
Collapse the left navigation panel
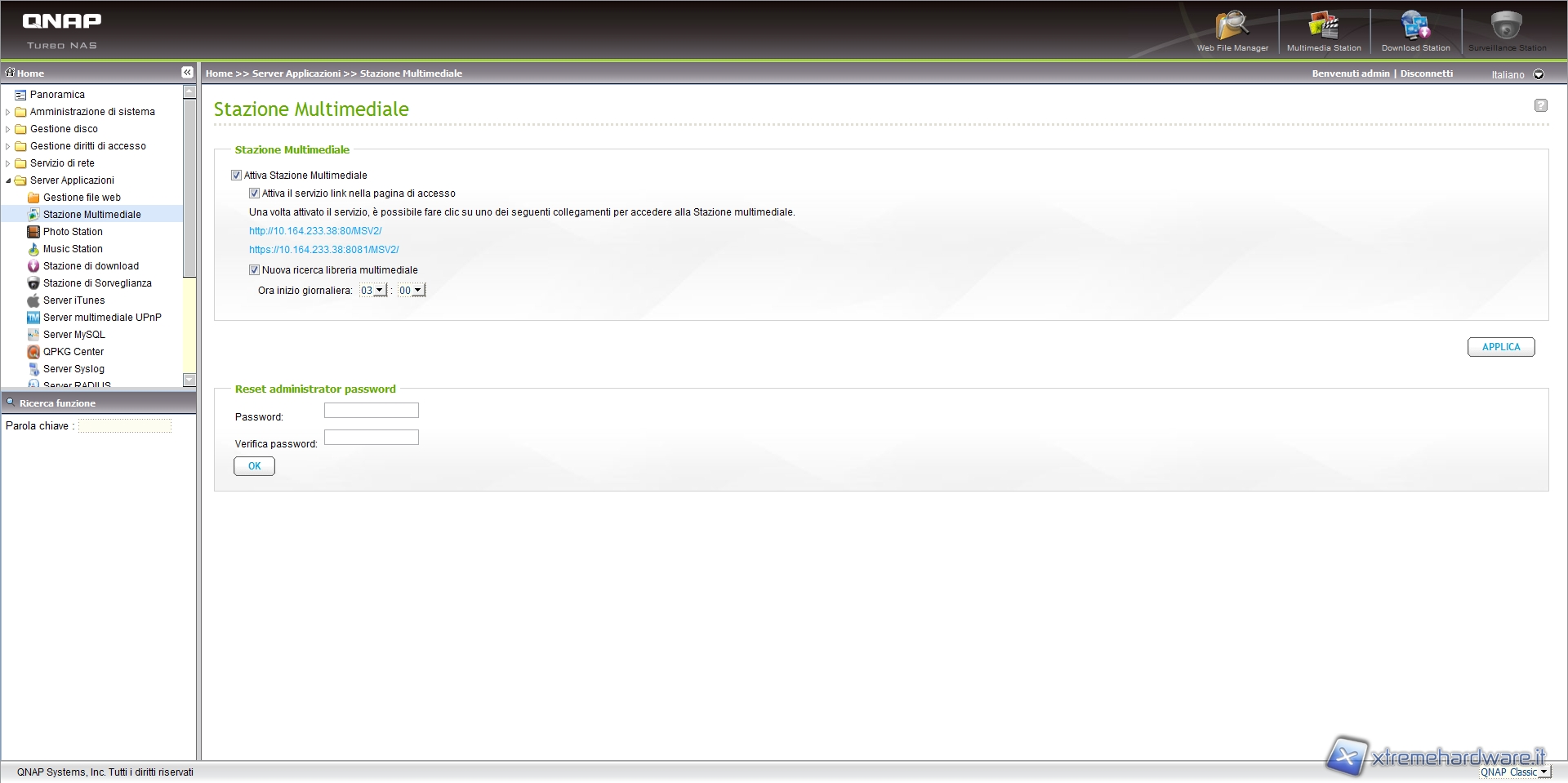click(187, 73)
